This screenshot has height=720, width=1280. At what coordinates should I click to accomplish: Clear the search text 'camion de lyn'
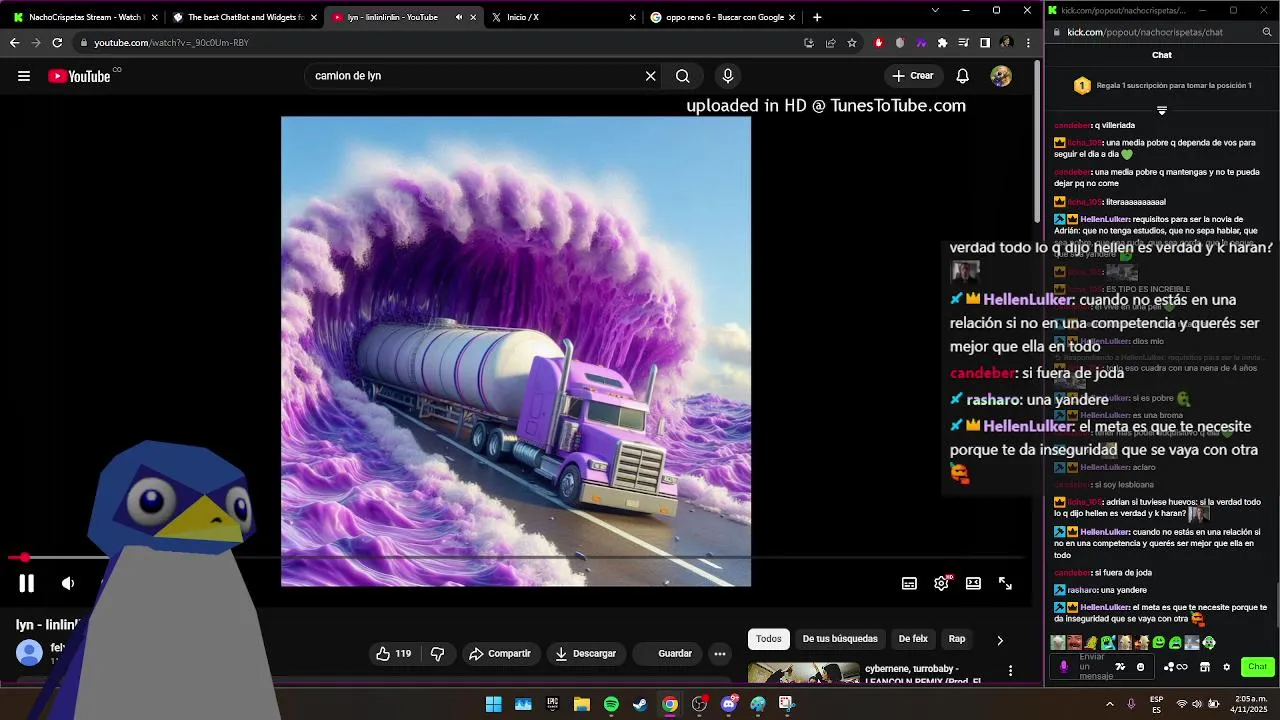click(650, 76)
